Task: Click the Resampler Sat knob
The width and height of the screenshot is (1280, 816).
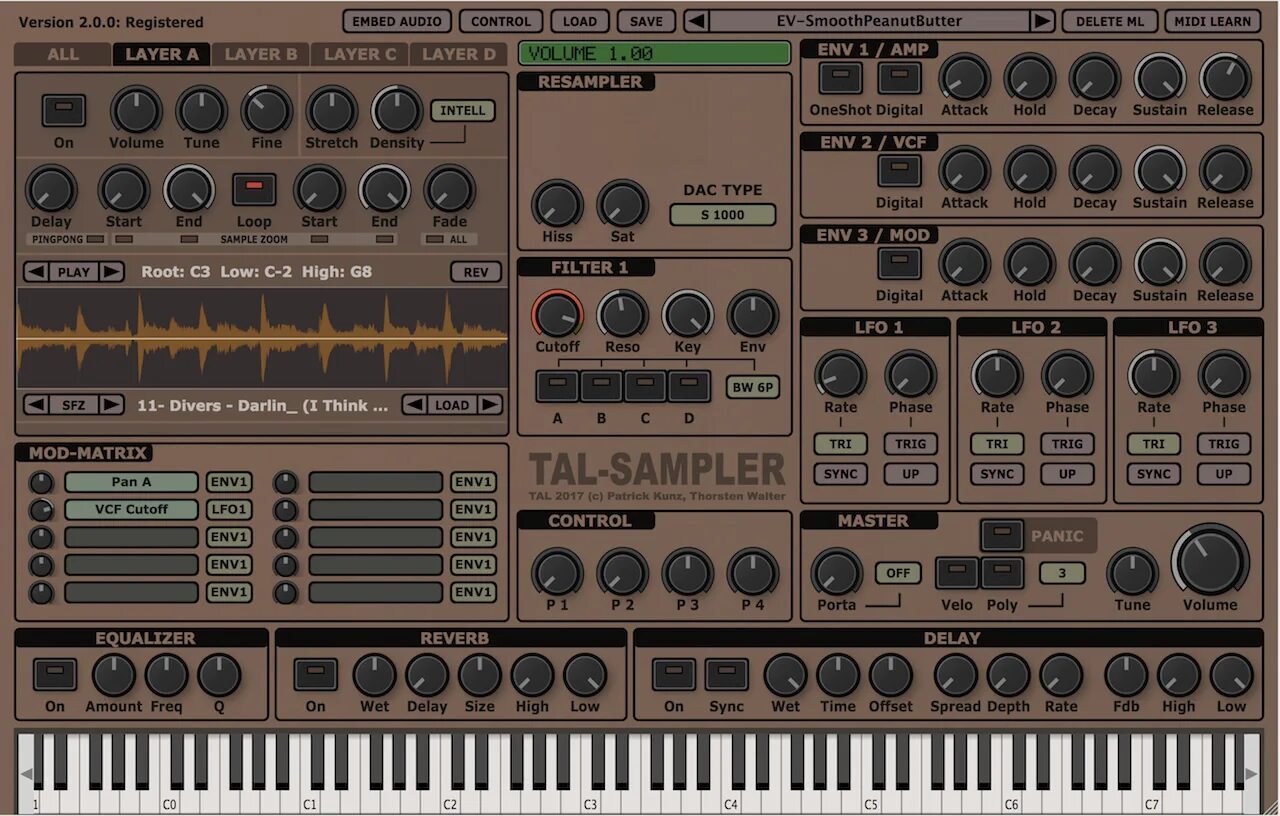Action: point(622,204)
